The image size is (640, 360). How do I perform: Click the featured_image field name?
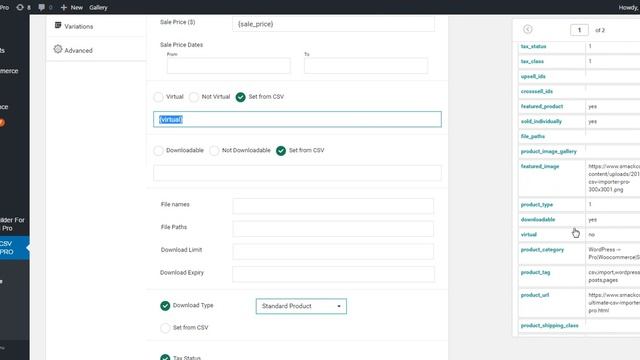(540, 167)
